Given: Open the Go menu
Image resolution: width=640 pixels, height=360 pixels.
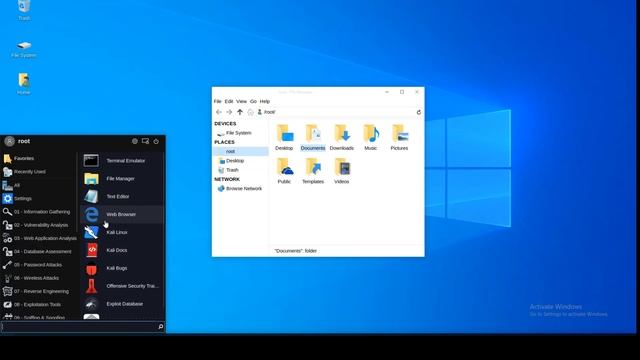Looking at the screenshot, I should pos(253,101).
